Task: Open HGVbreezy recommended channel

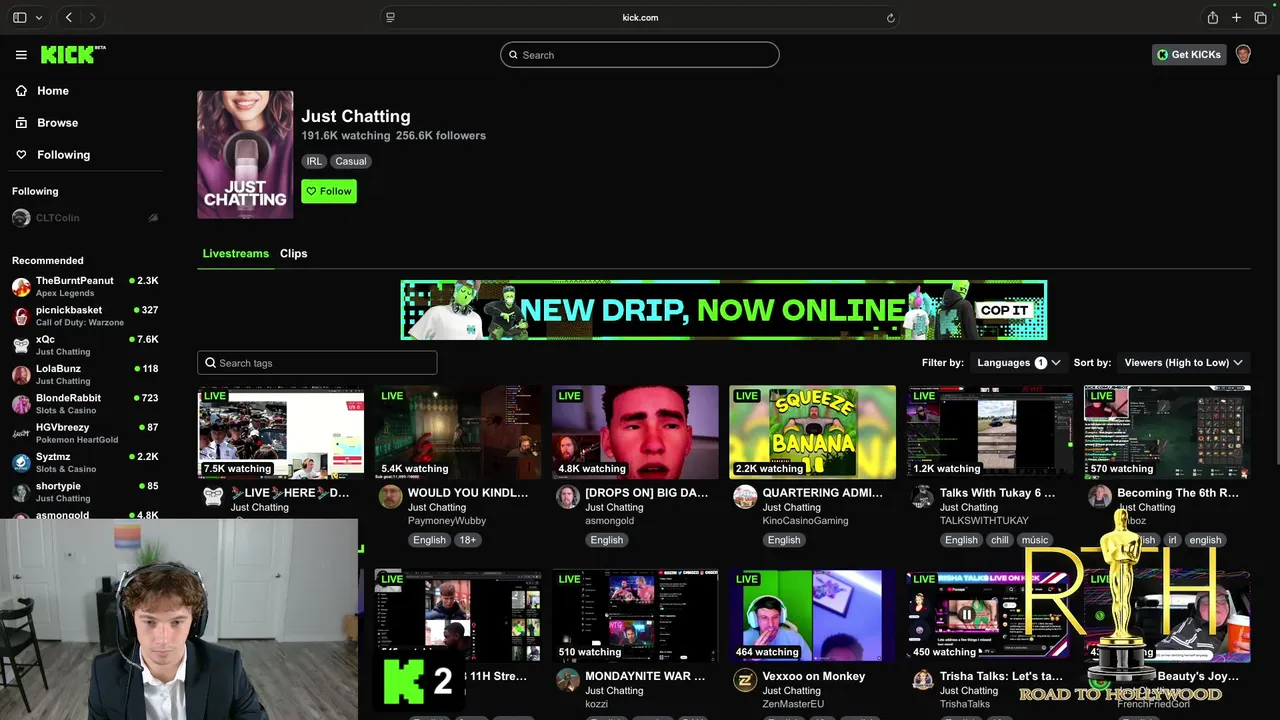Action: pos(85,433)
